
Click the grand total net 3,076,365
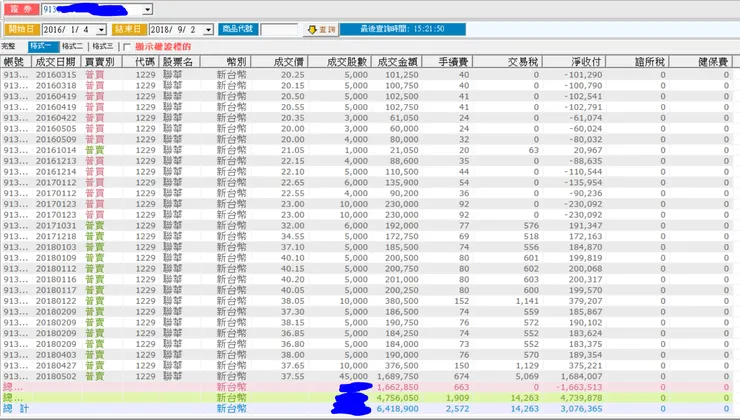[581, 409]
